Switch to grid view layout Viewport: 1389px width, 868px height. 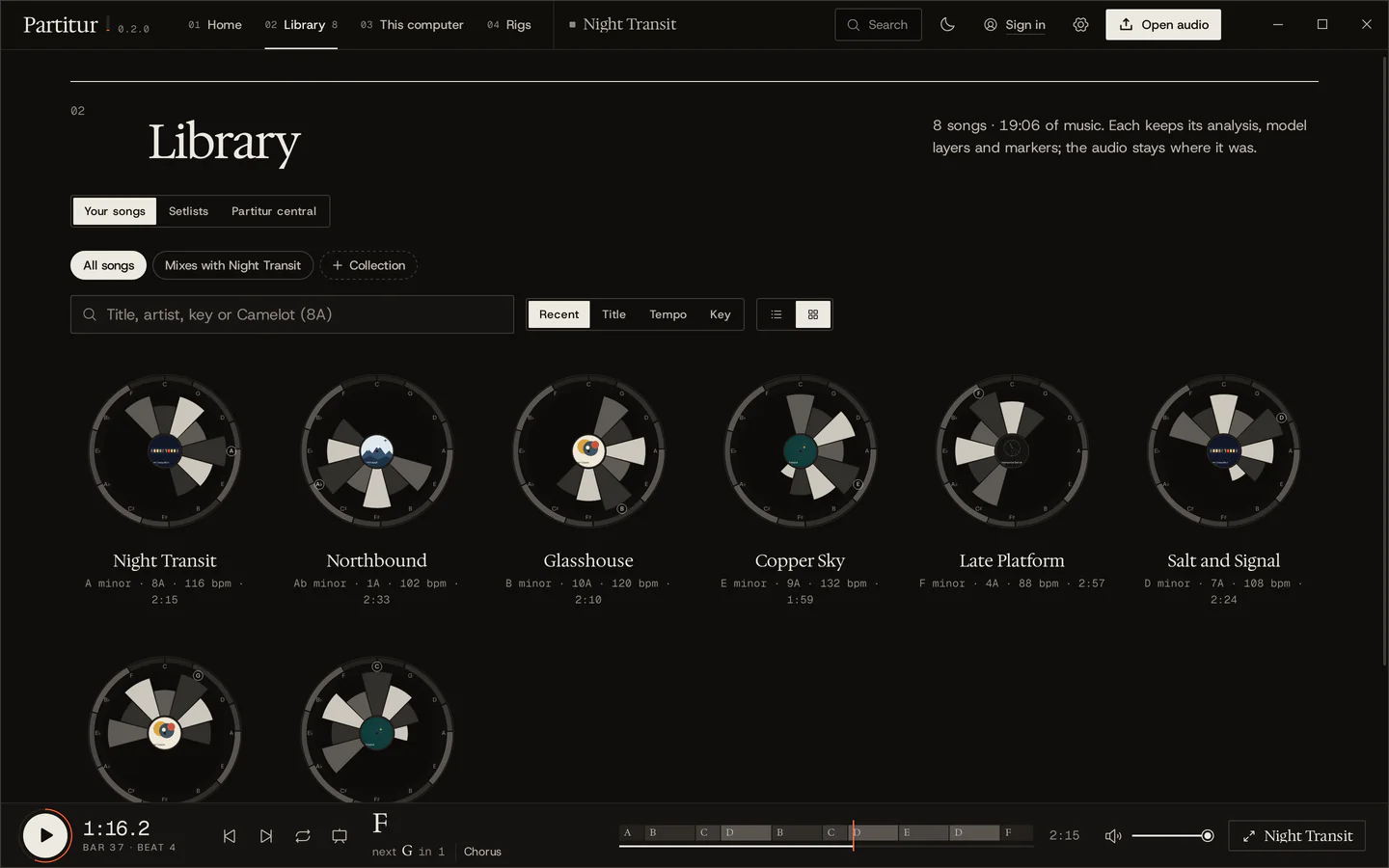click(813, 314)
